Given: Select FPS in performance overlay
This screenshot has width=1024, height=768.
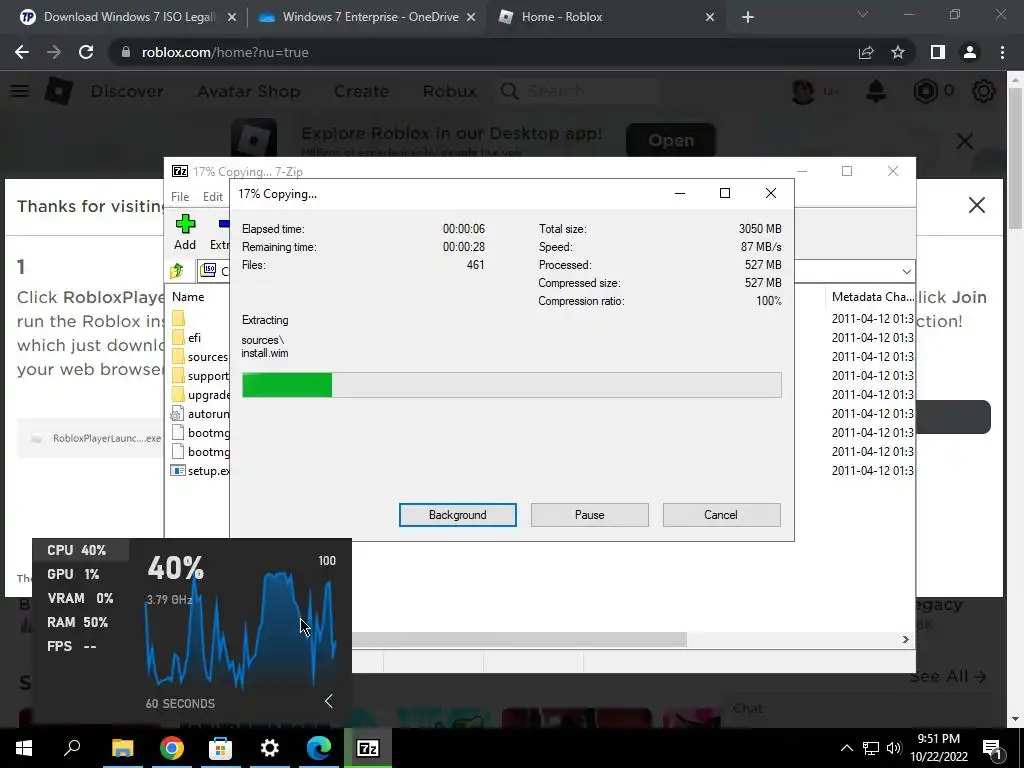Looking at the screenshot, I should click(80, 647).
